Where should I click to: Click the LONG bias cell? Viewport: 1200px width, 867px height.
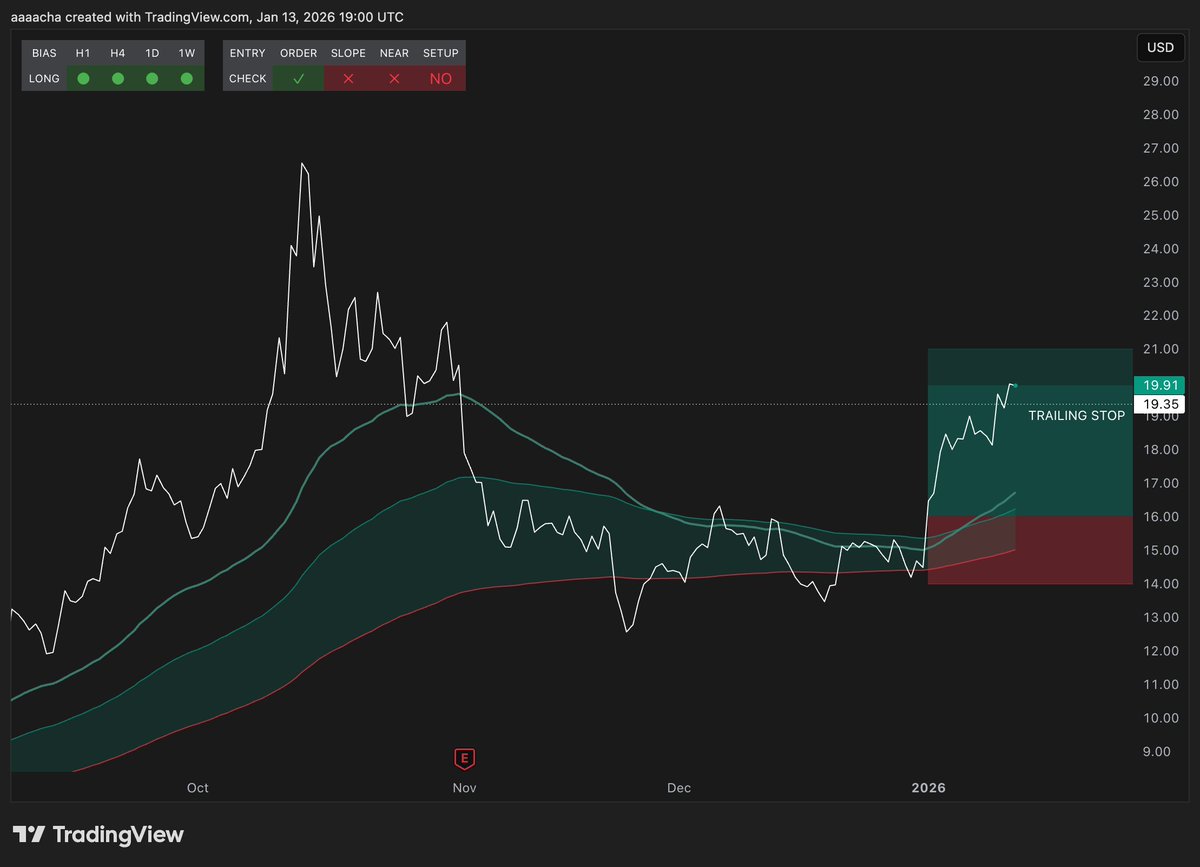[44, 78]
